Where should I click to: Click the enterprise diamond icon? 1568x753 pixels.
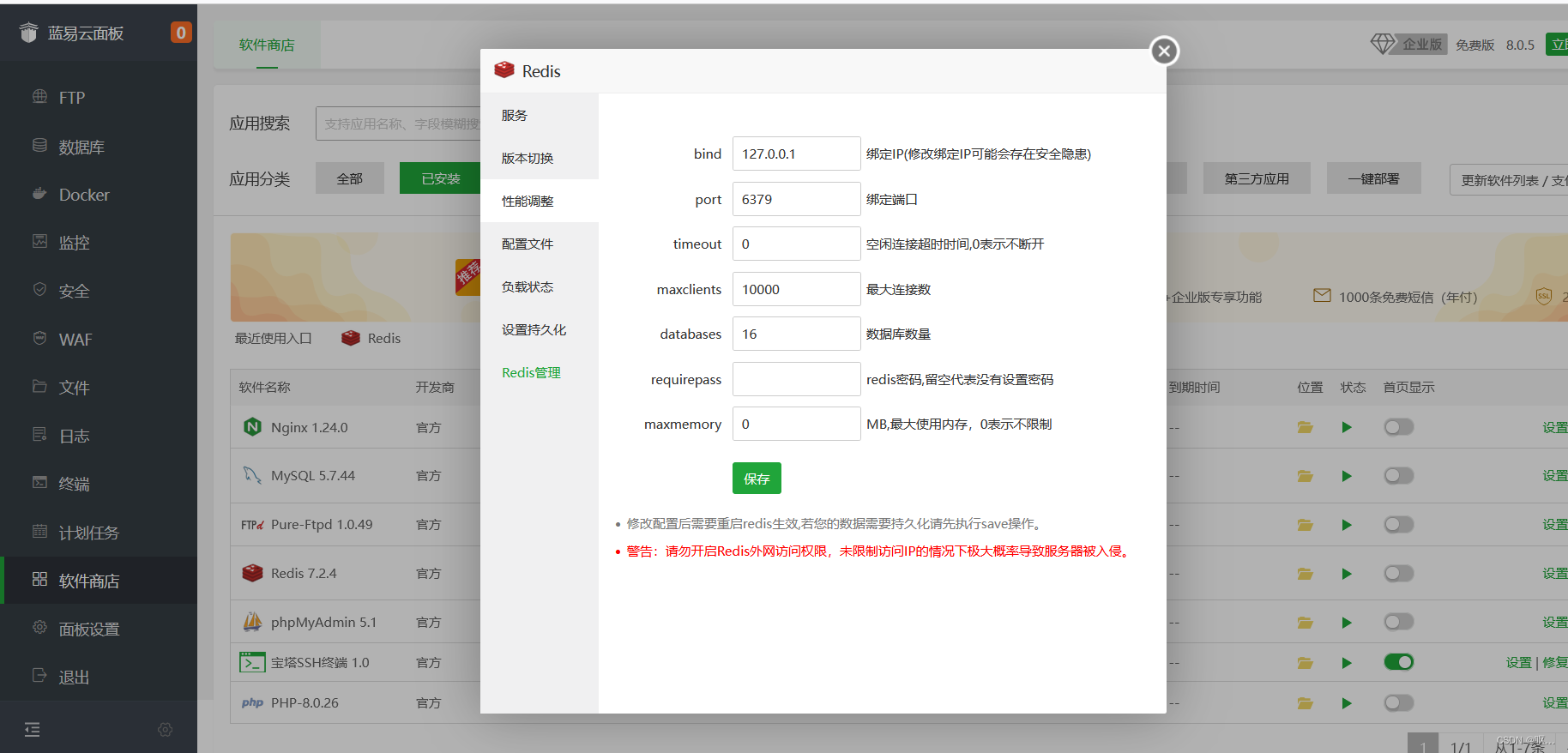point(1383,44)
